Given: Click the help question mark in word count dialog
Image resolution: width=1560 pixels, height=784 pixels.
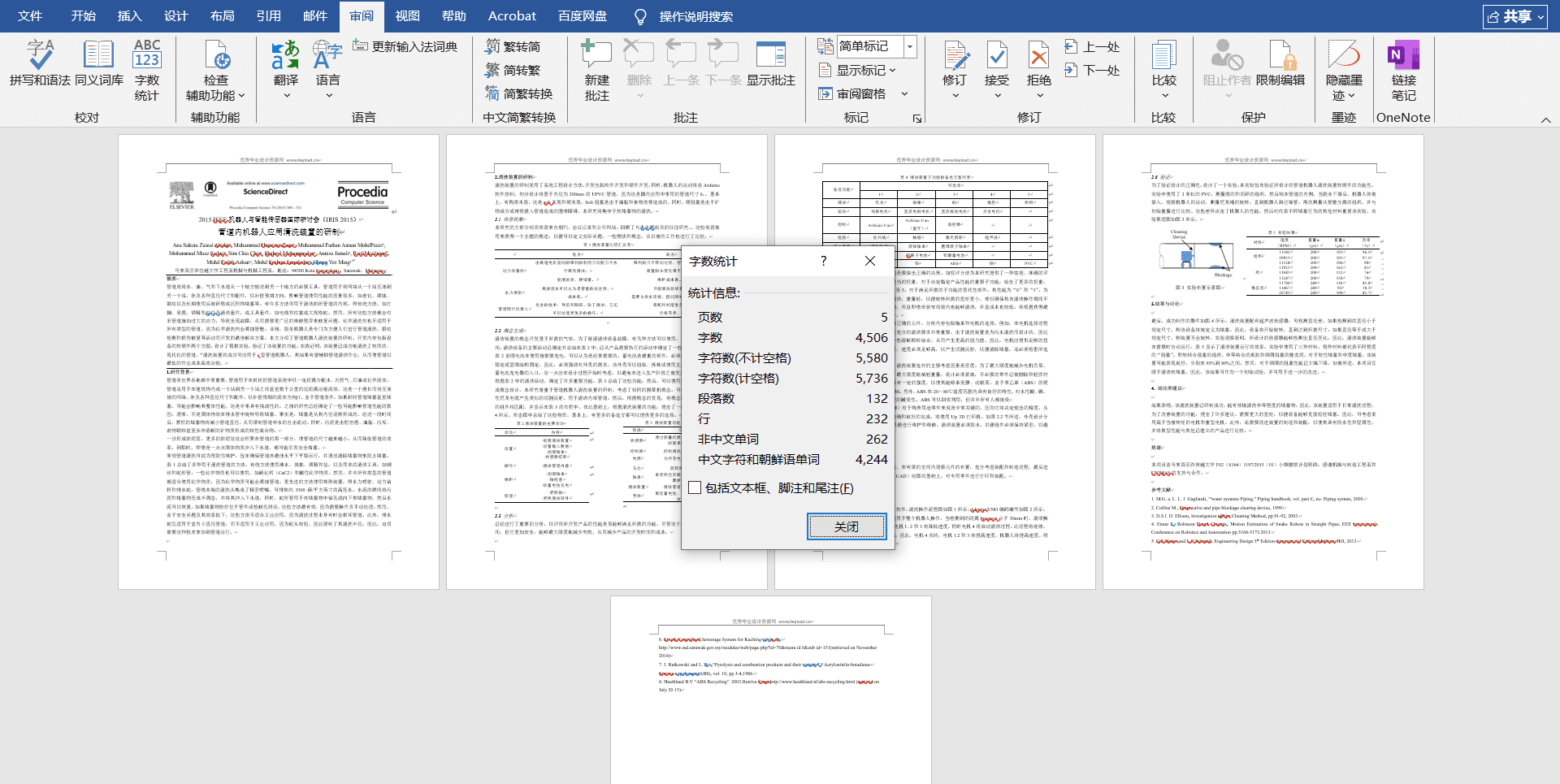Looking at the screenshot, I should point(823,261).
